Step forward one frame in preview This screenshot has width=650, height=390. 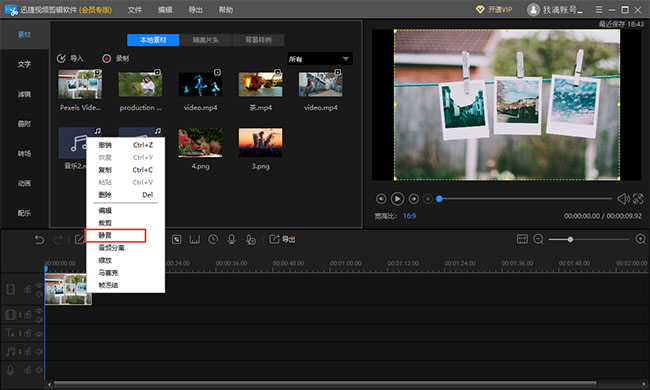tap(413, 199)
